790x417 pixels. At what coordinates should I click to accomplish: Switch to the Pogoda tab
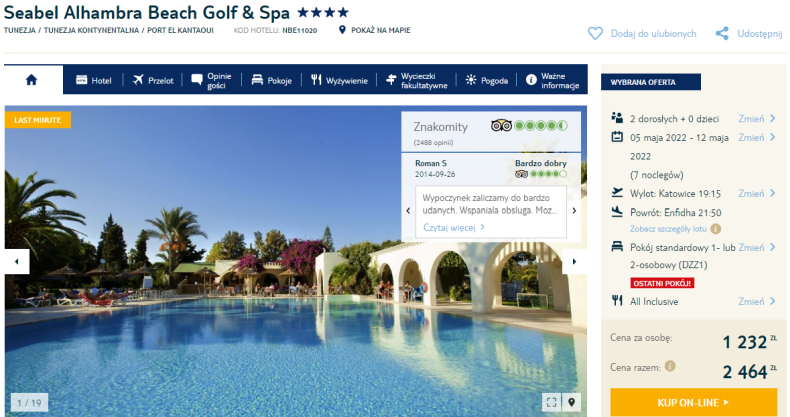click(x=486, y=80)
